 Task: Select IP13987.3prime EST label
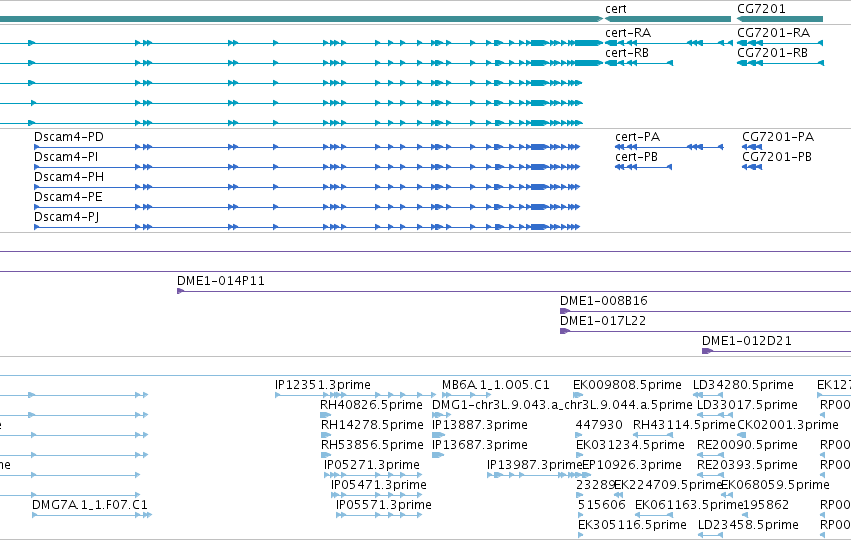tap(535, 465)
